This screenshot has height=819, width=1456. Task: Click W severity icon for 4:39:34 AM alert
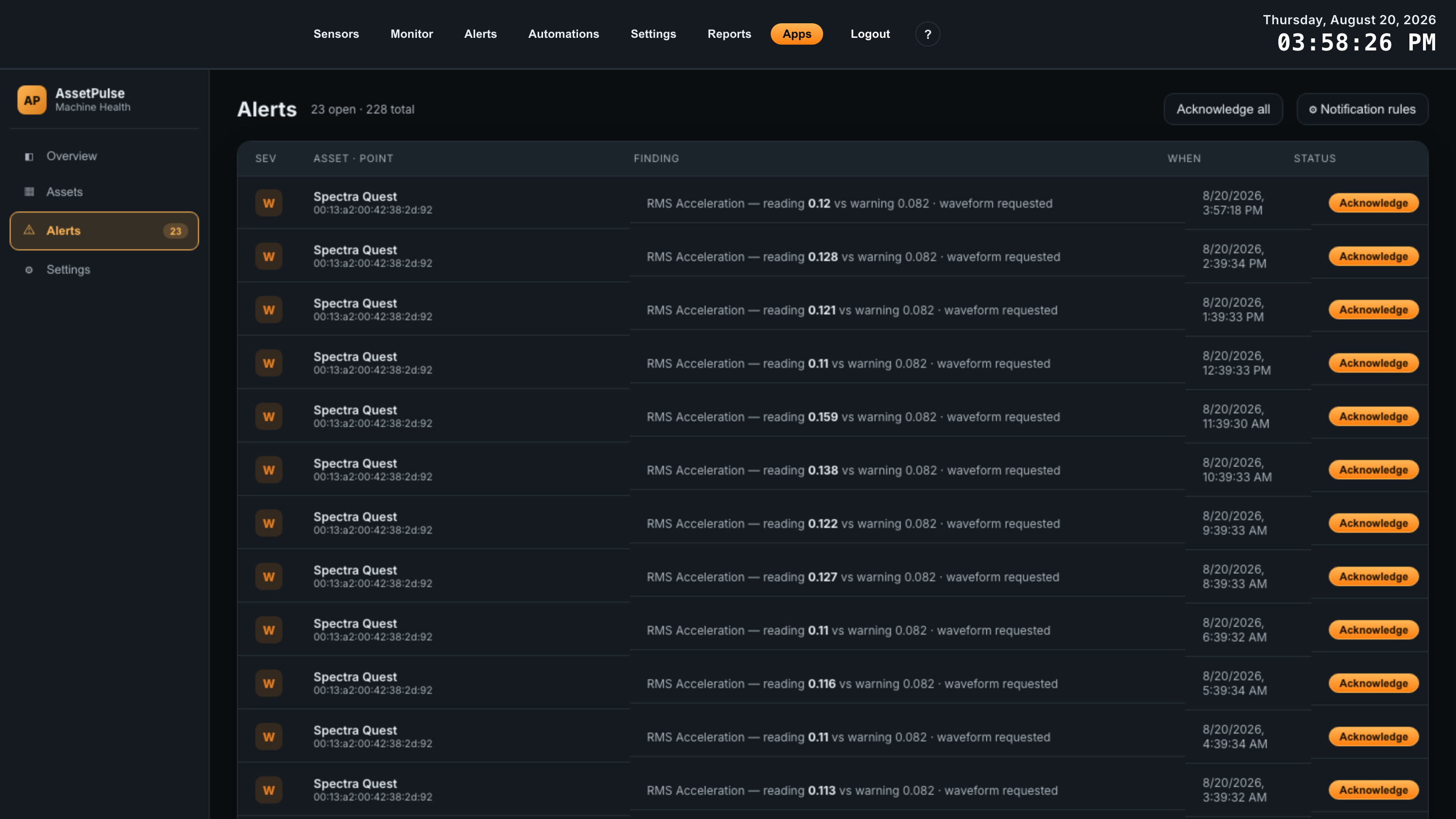(268, 737)
